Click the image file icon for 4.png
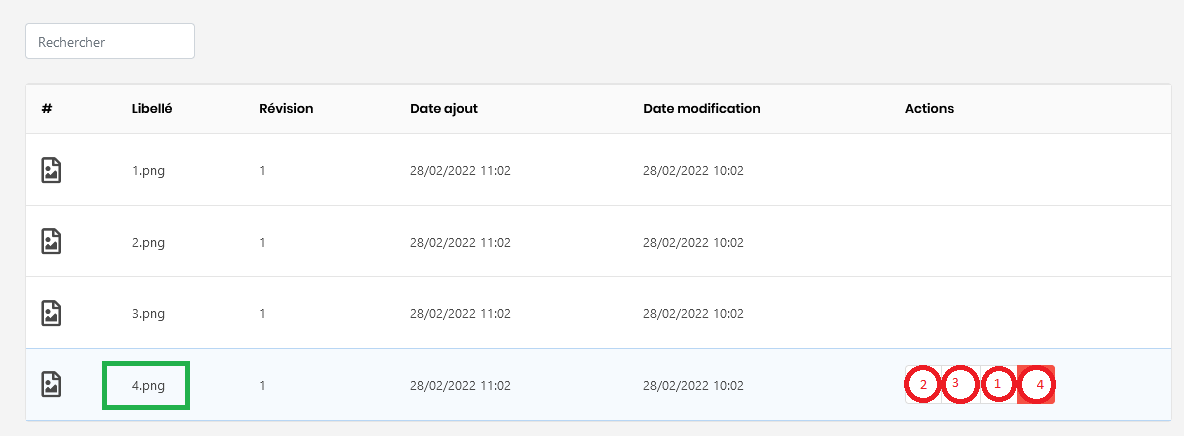 click(x=51, y=384)
